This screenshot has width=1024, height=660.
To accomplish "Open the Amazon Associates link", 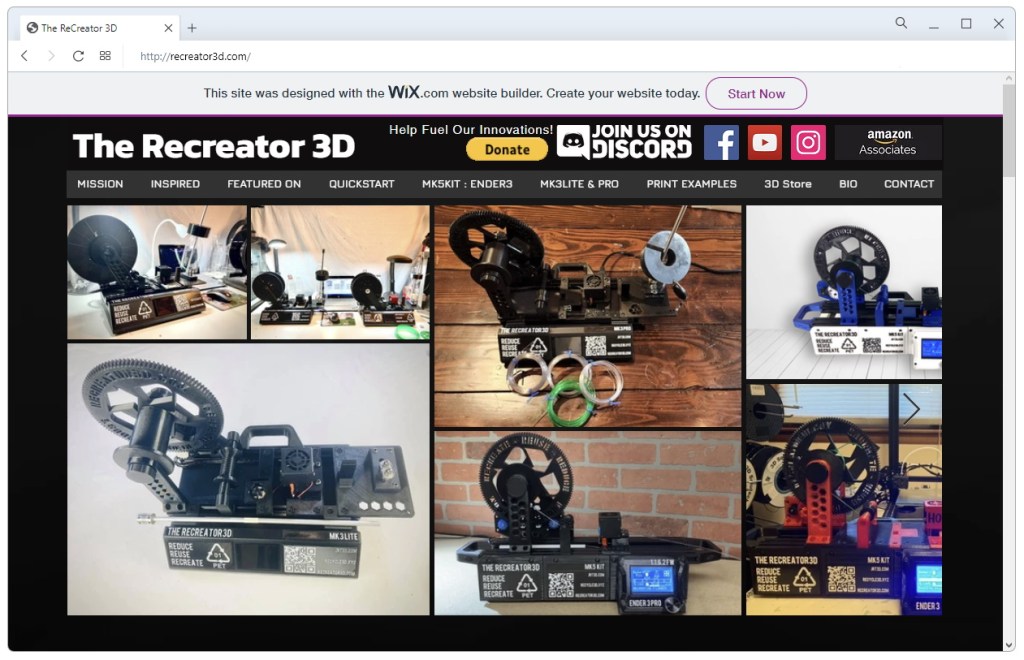I will point(888,142).
